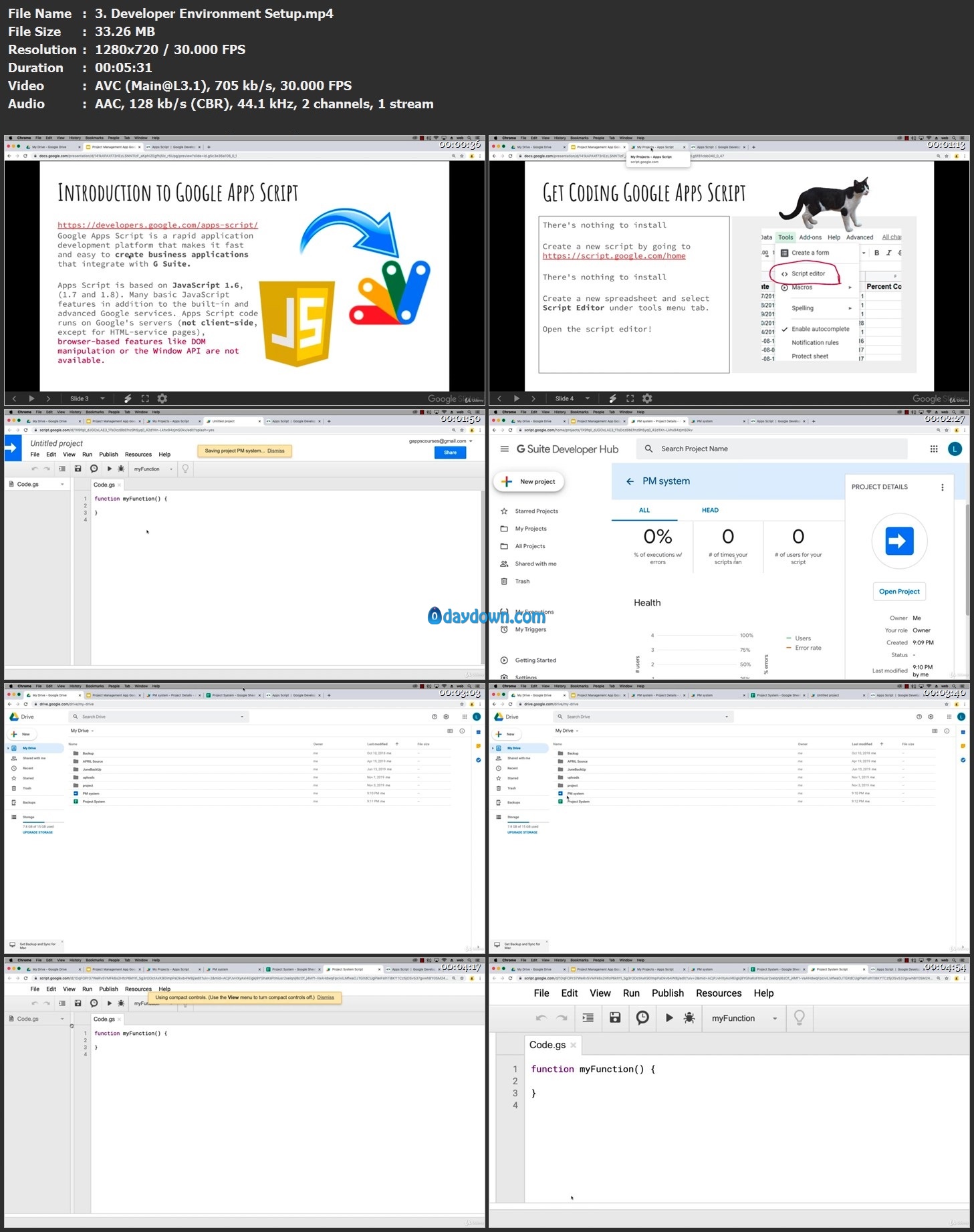This screenshot has height=1232, width=974.
Task: Open My Drive dropdown in 00:03:03 frame
Action: click(x=91, y=731)
